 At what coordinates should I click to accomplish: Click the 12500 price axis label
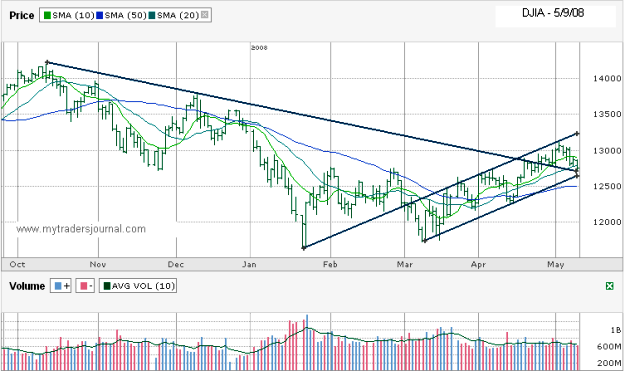click(x=607, y=186)
